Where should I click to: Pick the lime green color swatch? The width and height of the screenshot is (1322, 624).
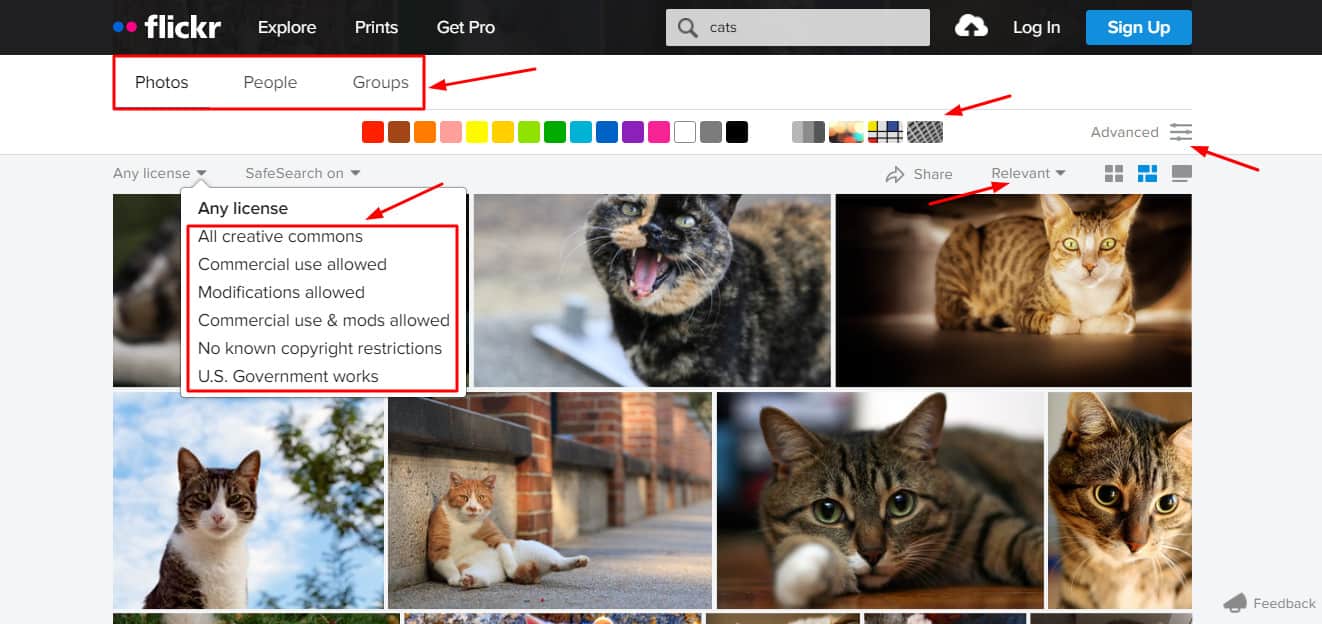pos(529,132)
